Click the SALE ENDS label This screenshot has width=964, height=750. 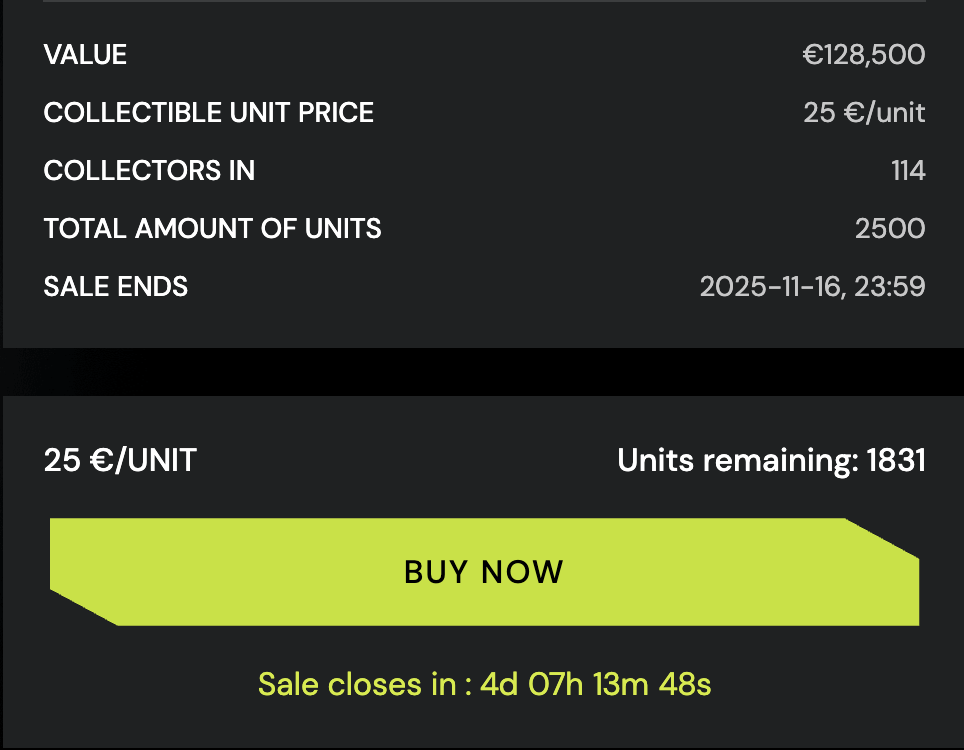coord(115,287)
